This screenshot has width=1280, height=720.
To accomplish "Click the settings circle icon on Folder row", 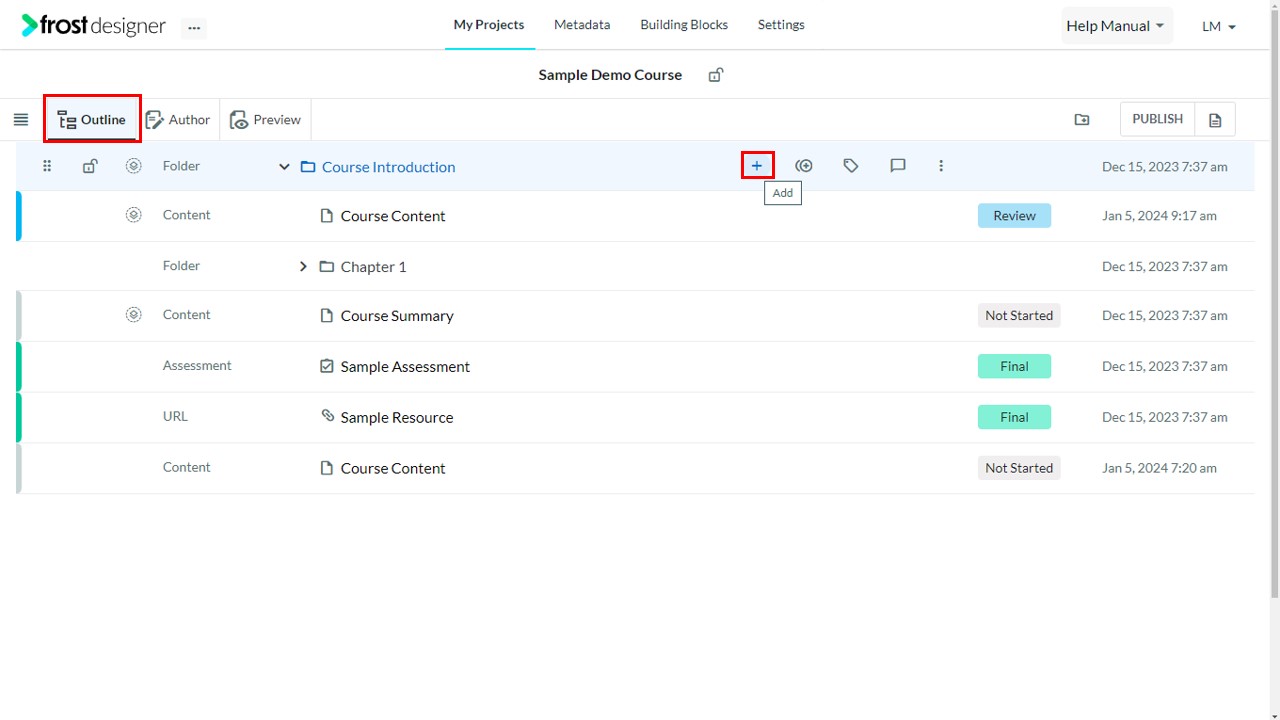I will (134, 166).
